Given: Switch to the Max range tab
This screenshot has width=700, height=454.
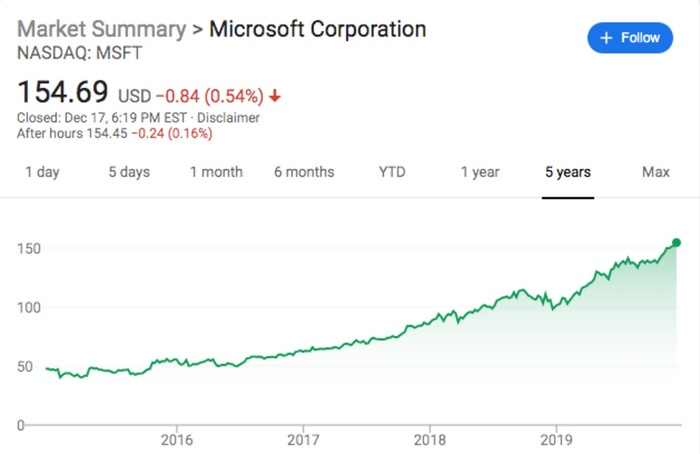Looking at the screenshot, I should (x=656, y=172).
